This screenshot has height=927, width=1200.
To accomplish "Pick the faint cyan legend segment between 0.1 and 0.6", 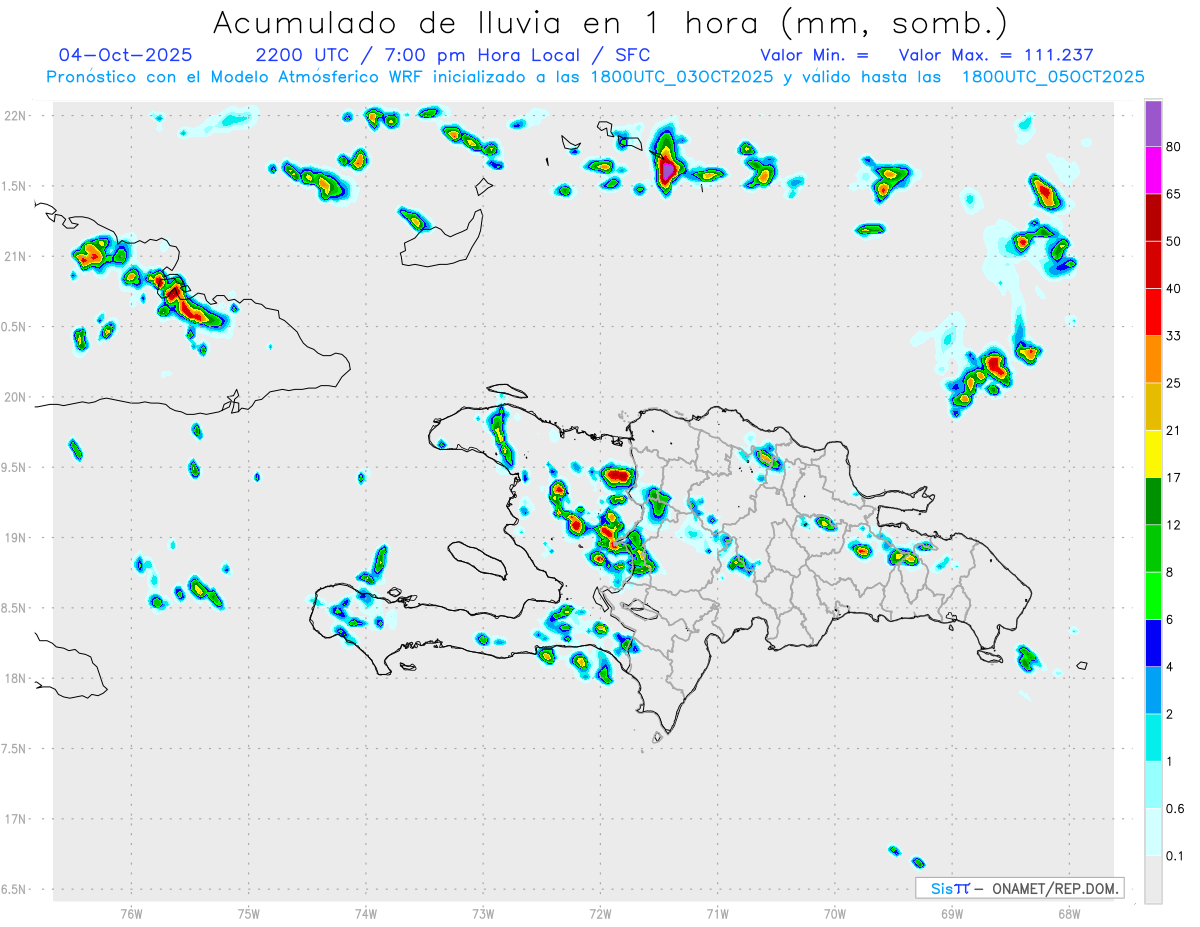I will pyautogui.click(x=1153, y=832).
